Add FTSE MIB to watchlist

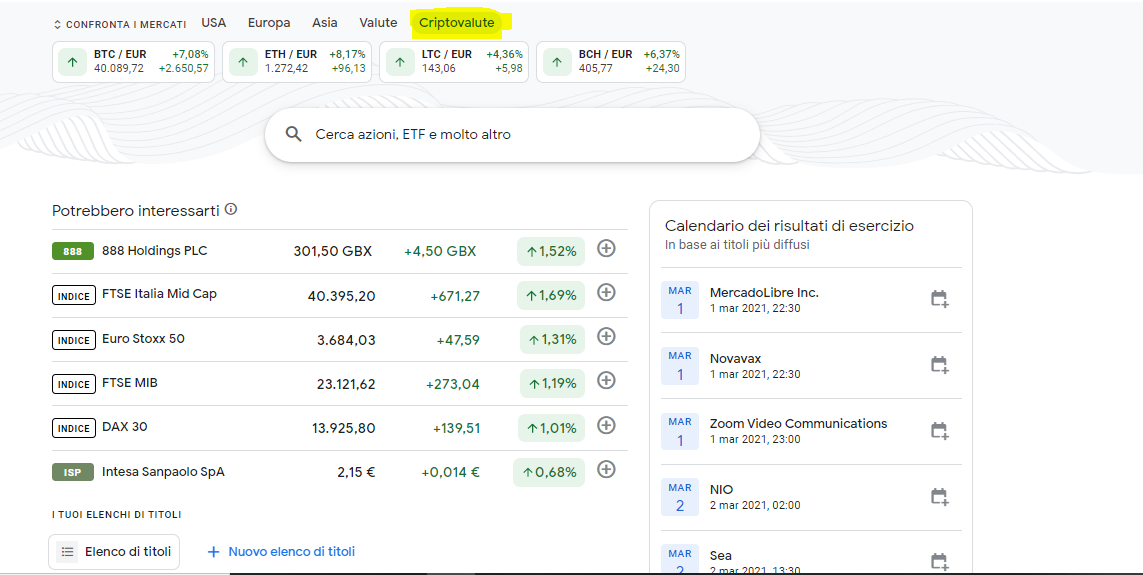(x=606, y=380)
